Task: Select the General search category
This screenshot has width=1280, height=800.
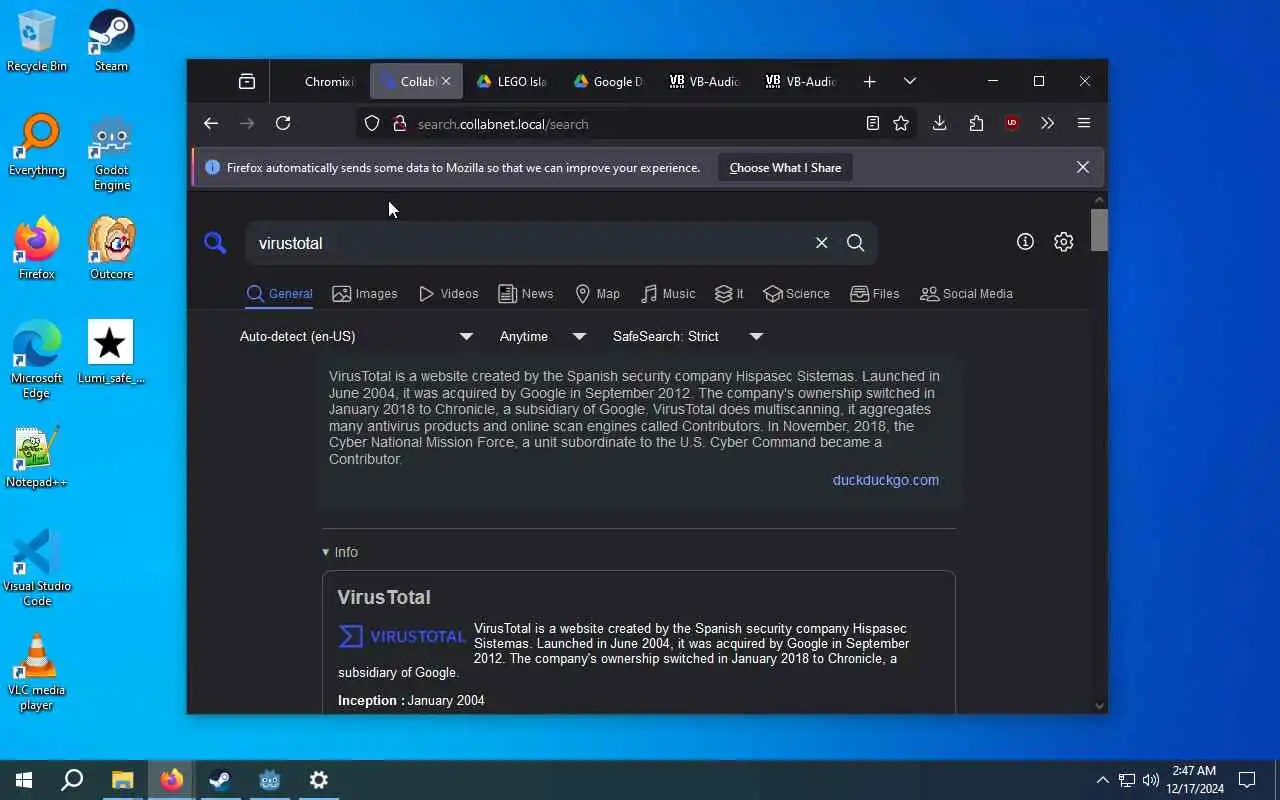Action: 280,294
